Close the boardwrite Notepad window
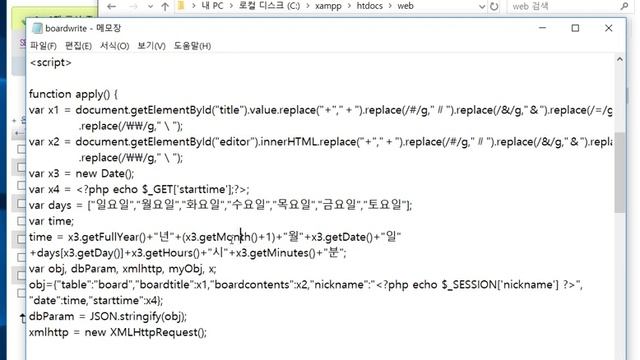 tap(608, 28)
